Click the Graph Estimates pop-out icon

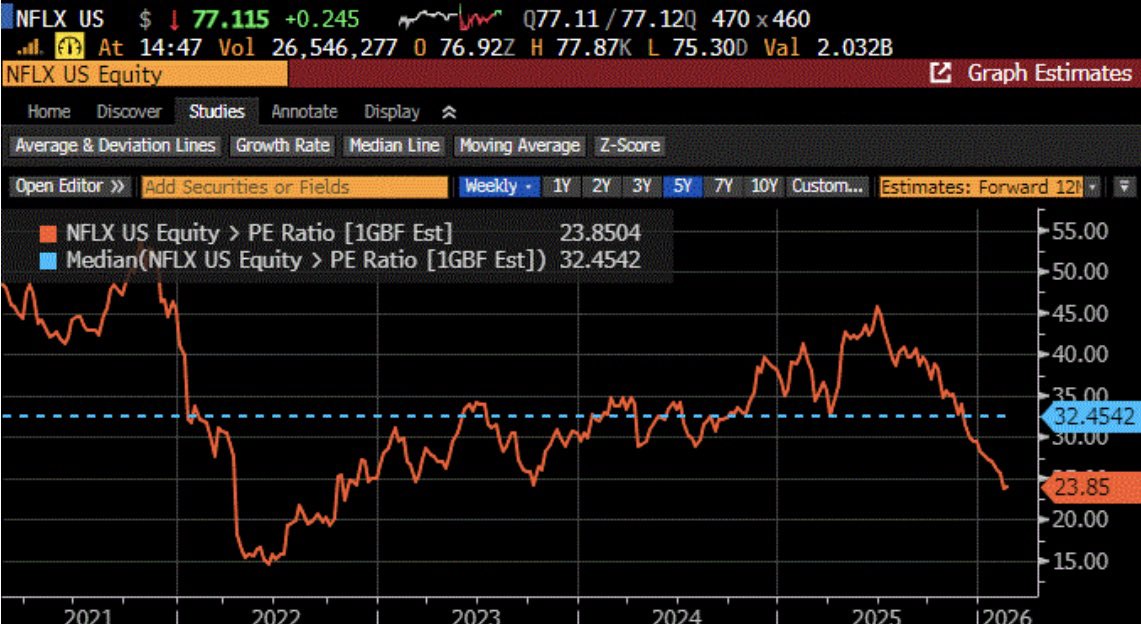(940, 73)
